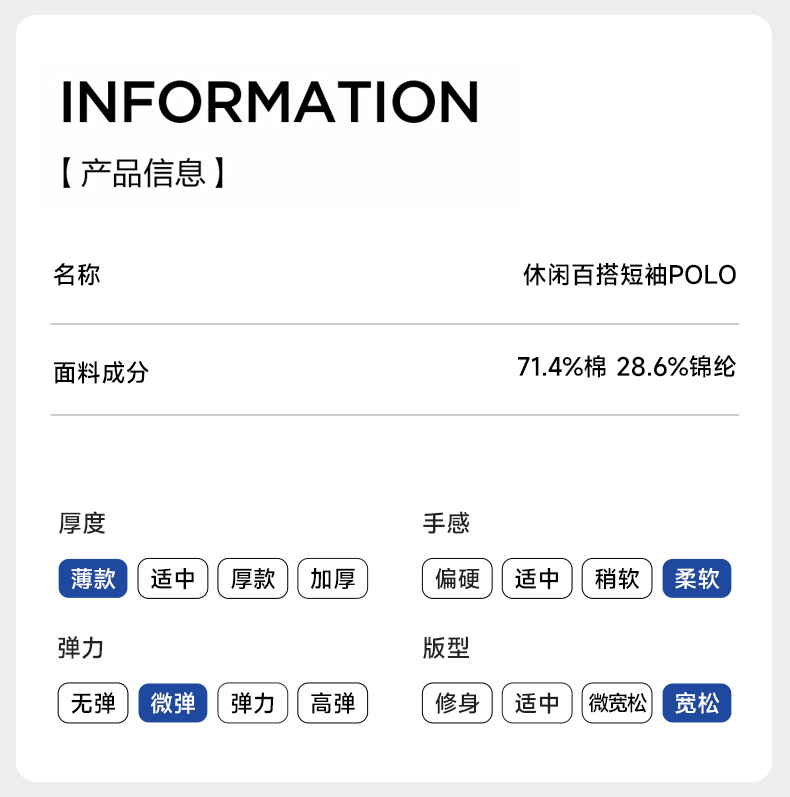790x797 pixels.
Task: Select the 微宽松 fit tag
Action: click(x=617, y=703)
